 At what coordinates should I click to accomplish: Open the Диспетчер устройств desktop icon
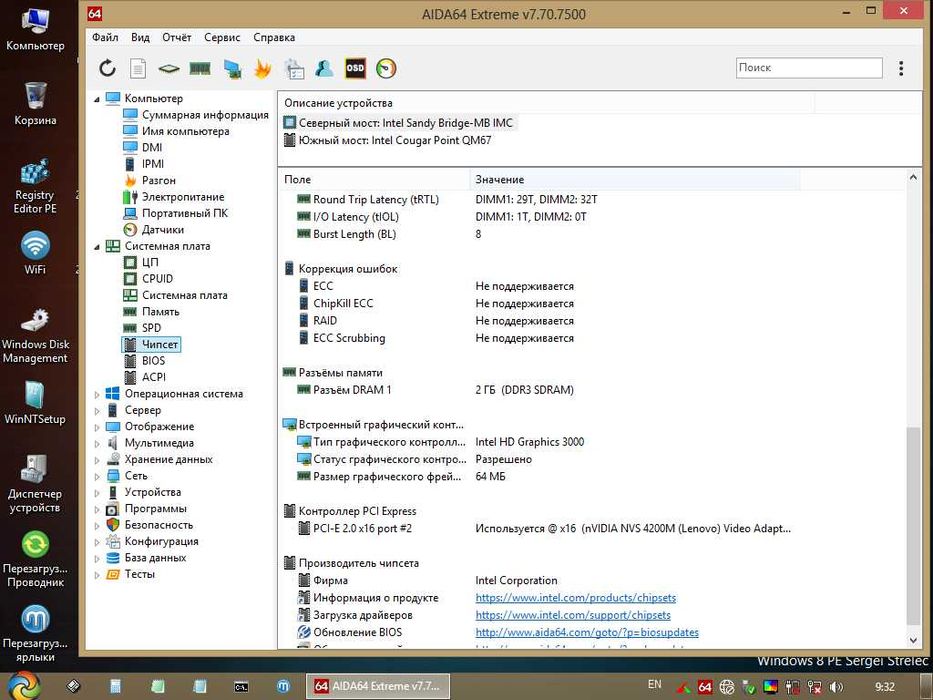tap(35, 484)
